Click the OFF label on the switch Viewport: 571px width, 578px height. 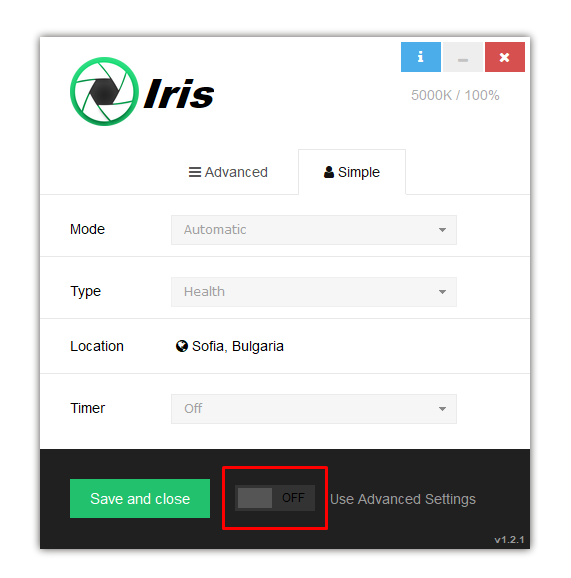[293, 498]
